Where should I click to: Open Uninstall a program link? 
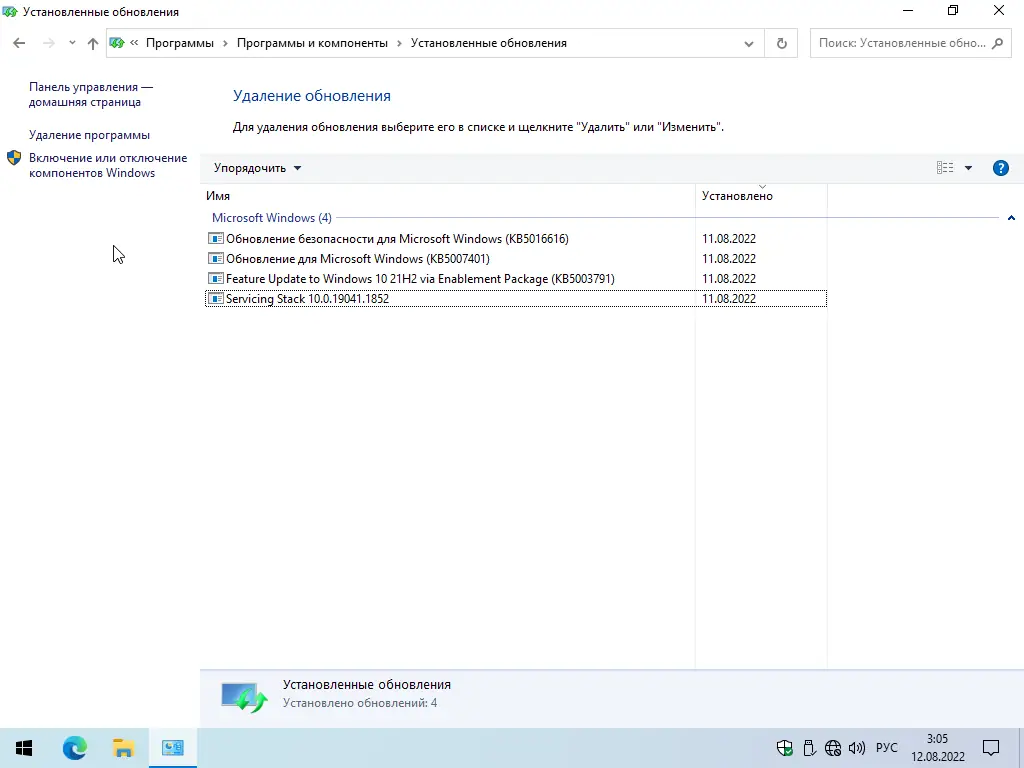(89, 135)
